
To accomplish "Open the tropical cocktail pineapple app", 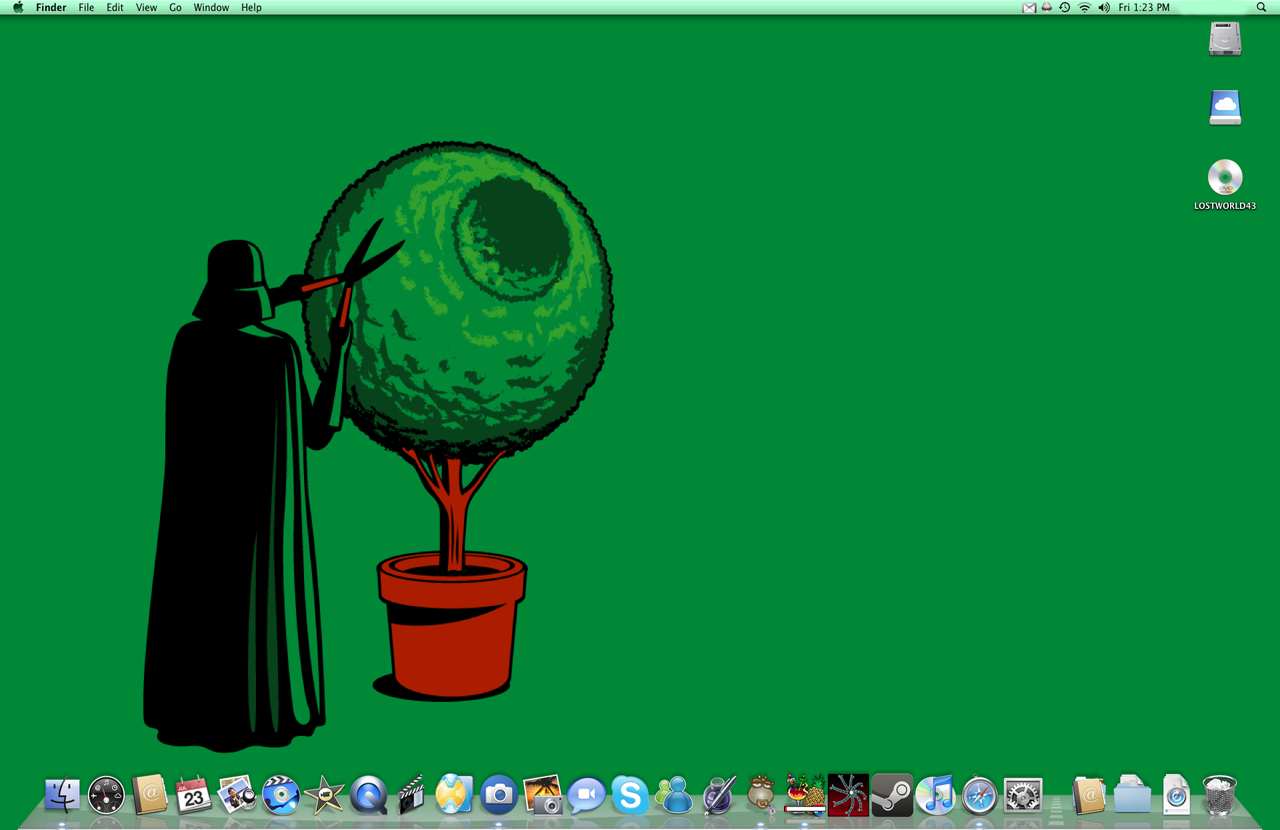I will 804,795.
